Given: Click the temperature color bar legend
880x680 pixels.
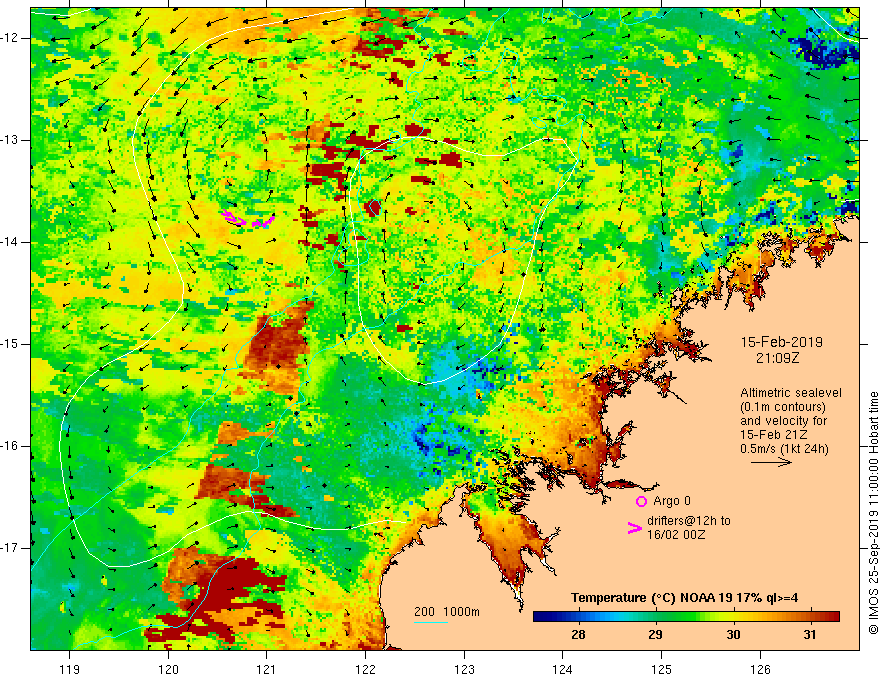Looking at the screenshot, I should point(686,617).
